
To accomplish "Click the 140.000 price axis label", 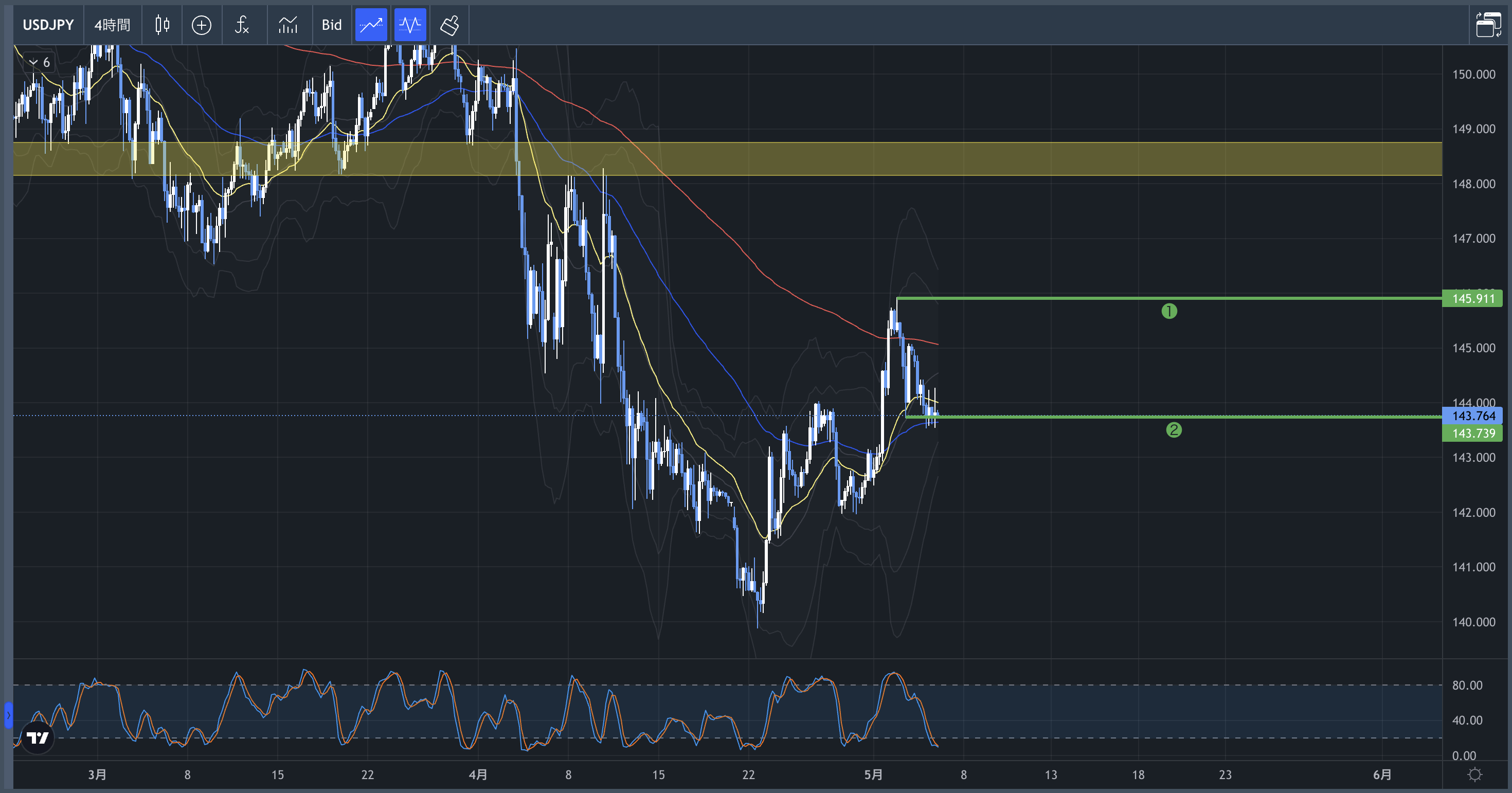I will coord(1473,622).
